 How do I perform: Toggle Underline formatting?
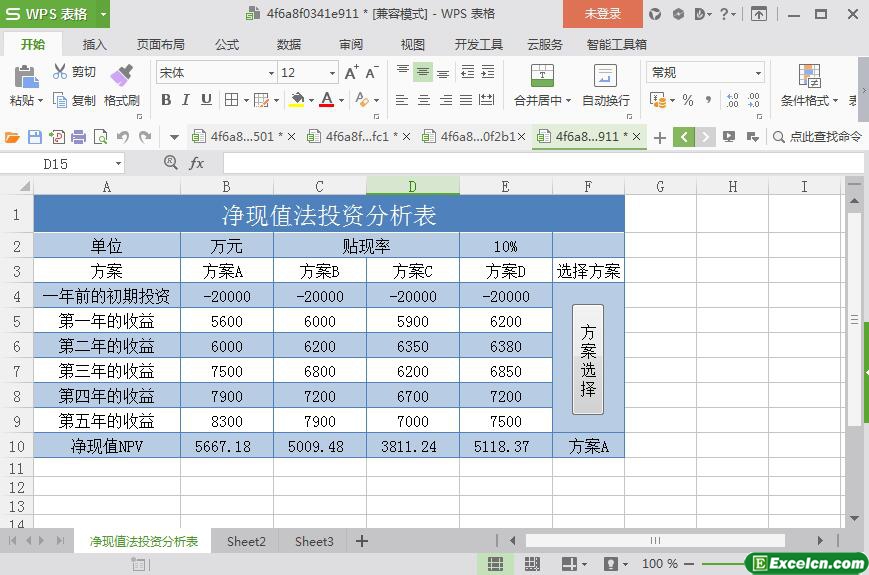click(206, 100)
